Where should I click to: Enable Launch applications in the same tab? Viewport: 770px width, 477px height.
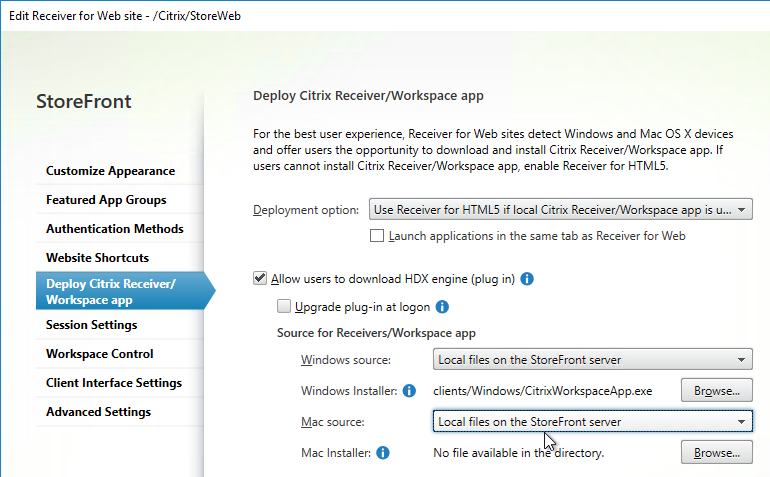377,236
